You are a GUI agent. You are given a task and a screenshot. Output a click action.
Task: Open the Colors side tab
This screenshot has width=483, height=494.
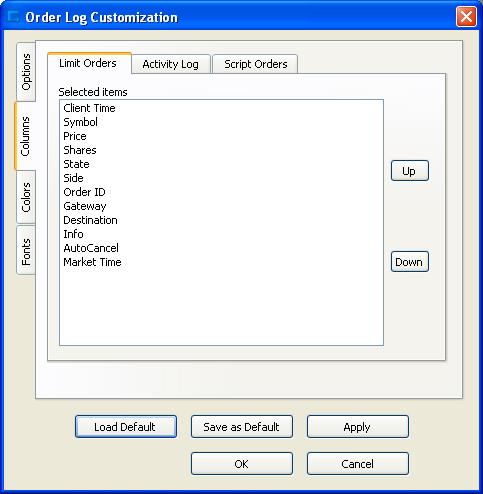pos(26,197)
